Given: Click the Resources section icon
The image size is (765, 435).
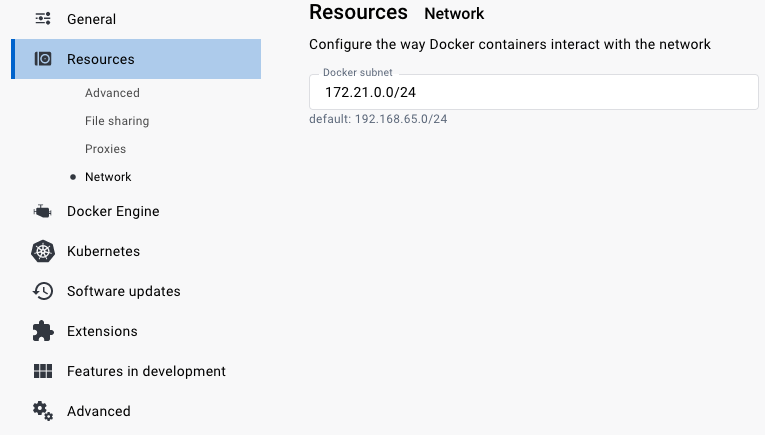Looking at the screenshot, I should point(42,59).
